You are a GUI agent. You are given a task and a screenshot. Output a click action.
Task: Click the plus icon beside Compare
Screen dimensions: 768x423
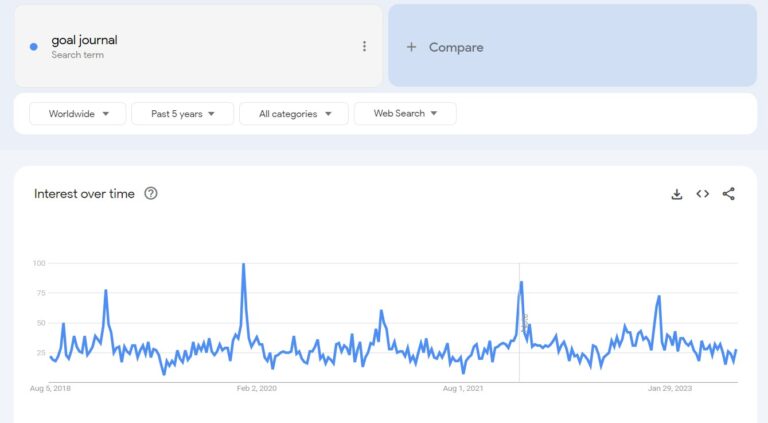coord(411,47)
